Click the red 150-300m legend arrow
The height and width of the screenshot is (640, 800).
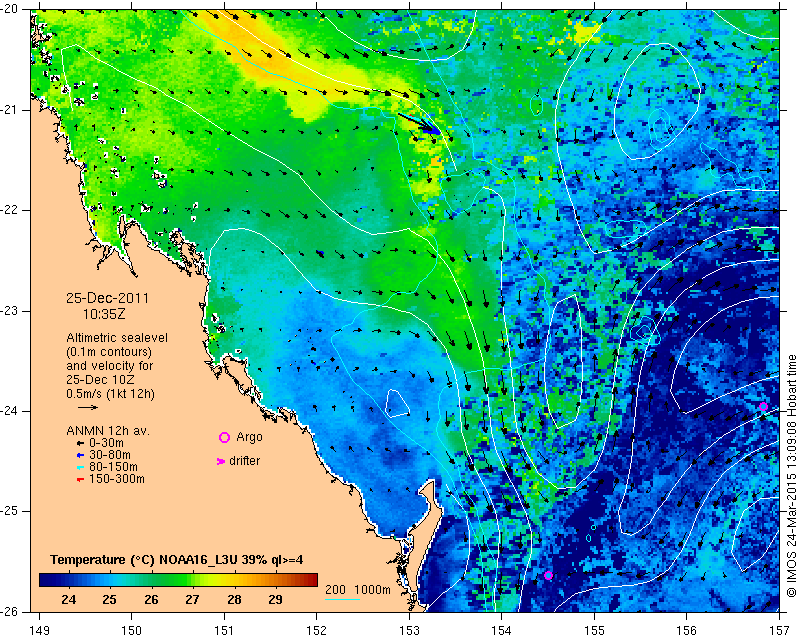click(x=80, y=480)
